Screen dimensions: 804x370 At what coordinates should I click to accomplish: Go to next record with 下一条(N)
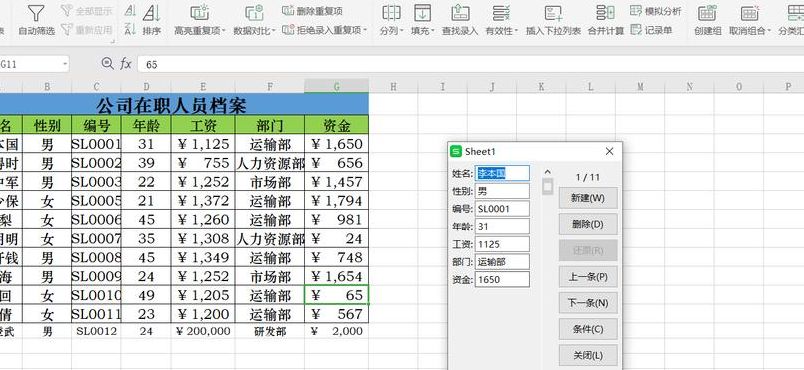[588, 303]
